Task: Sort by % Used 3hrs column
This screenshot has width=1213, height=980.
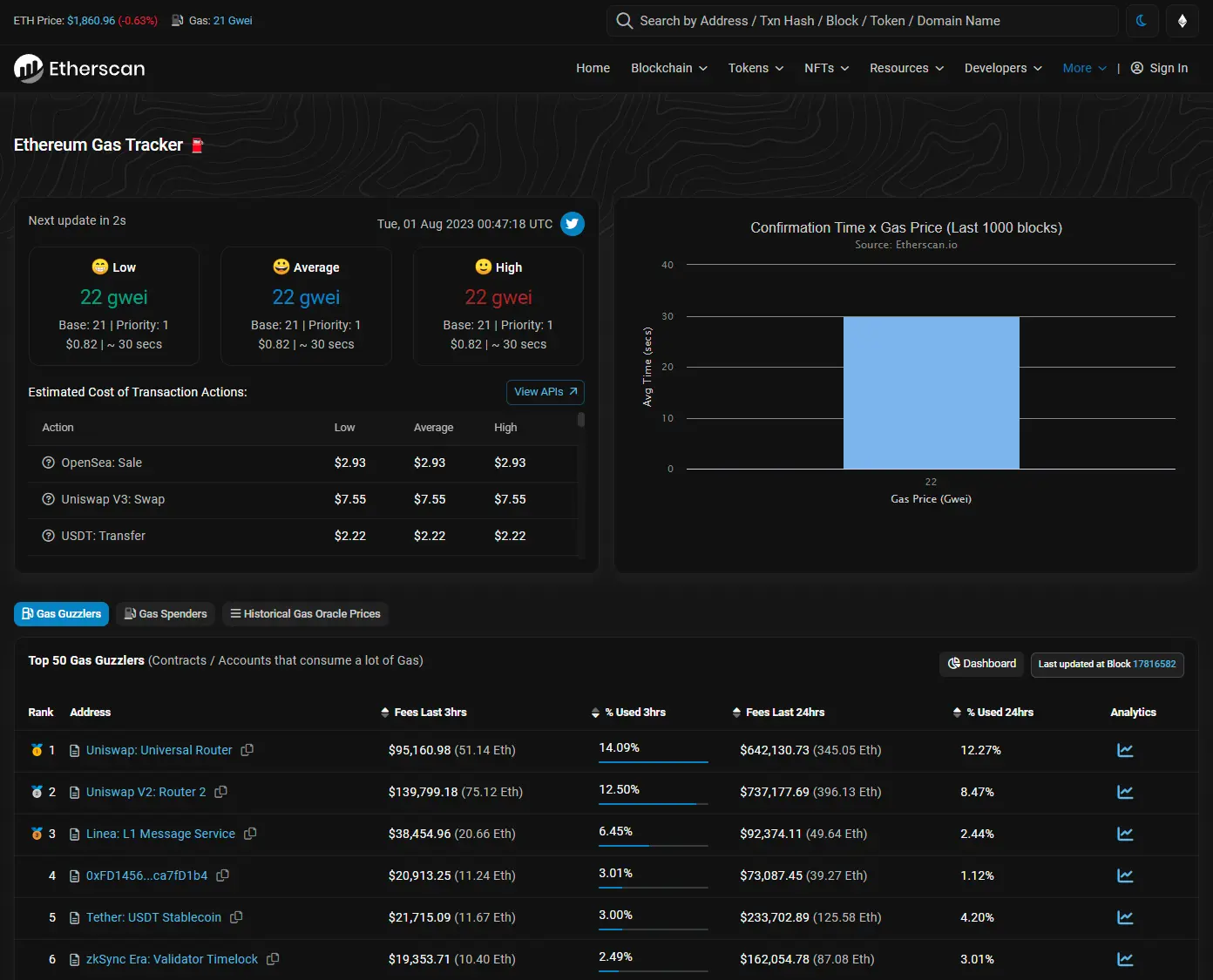Action: [629, 713]
